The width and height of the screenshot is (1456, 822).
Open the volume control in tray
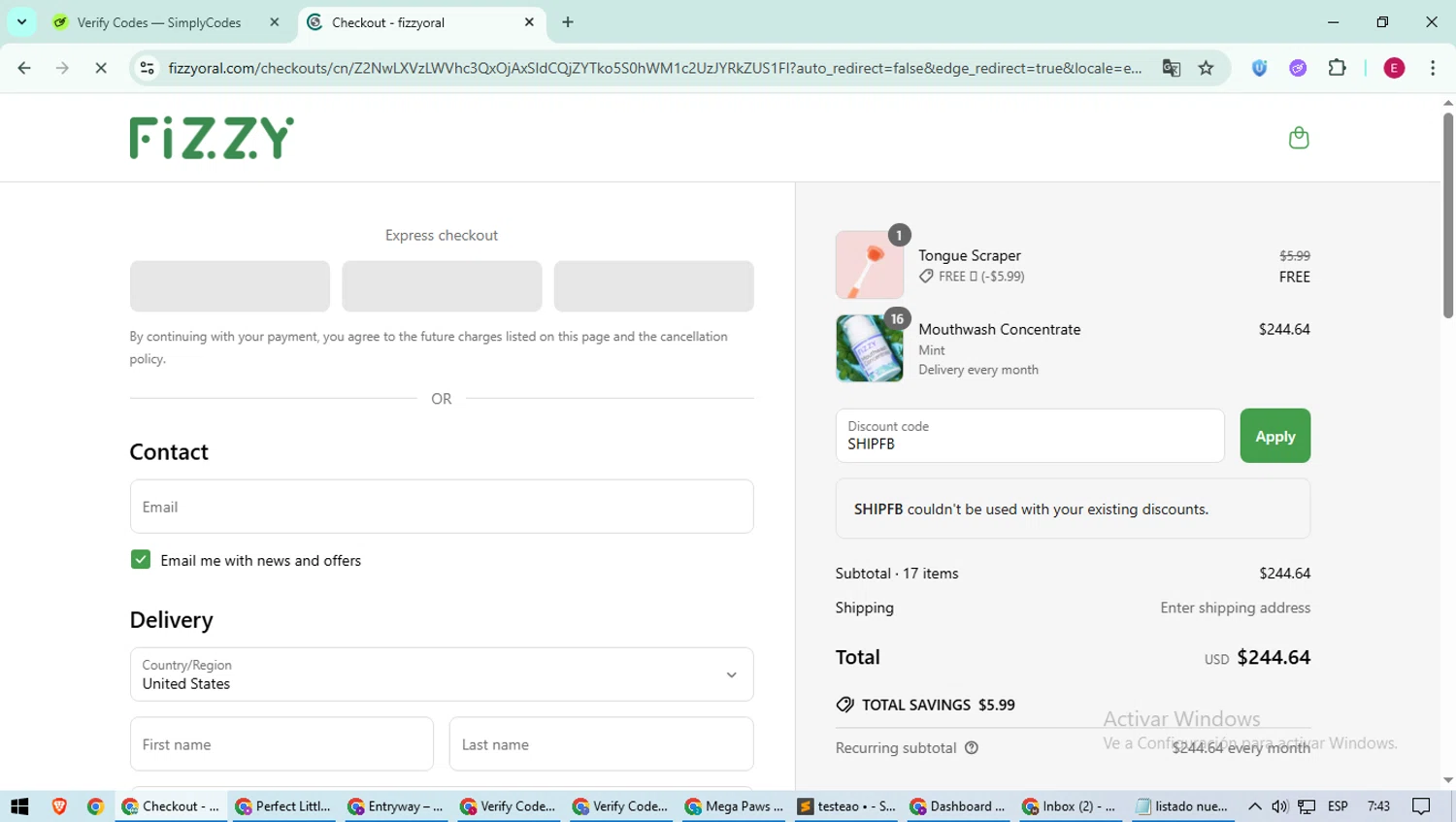click(x=1279, y=806)
